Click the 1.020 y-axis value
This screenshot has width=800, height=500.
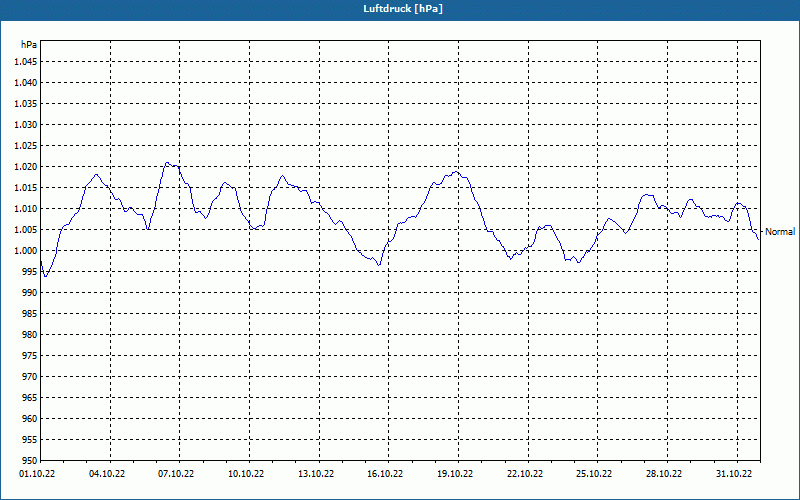pyautogui.click(x=26, y=166)
